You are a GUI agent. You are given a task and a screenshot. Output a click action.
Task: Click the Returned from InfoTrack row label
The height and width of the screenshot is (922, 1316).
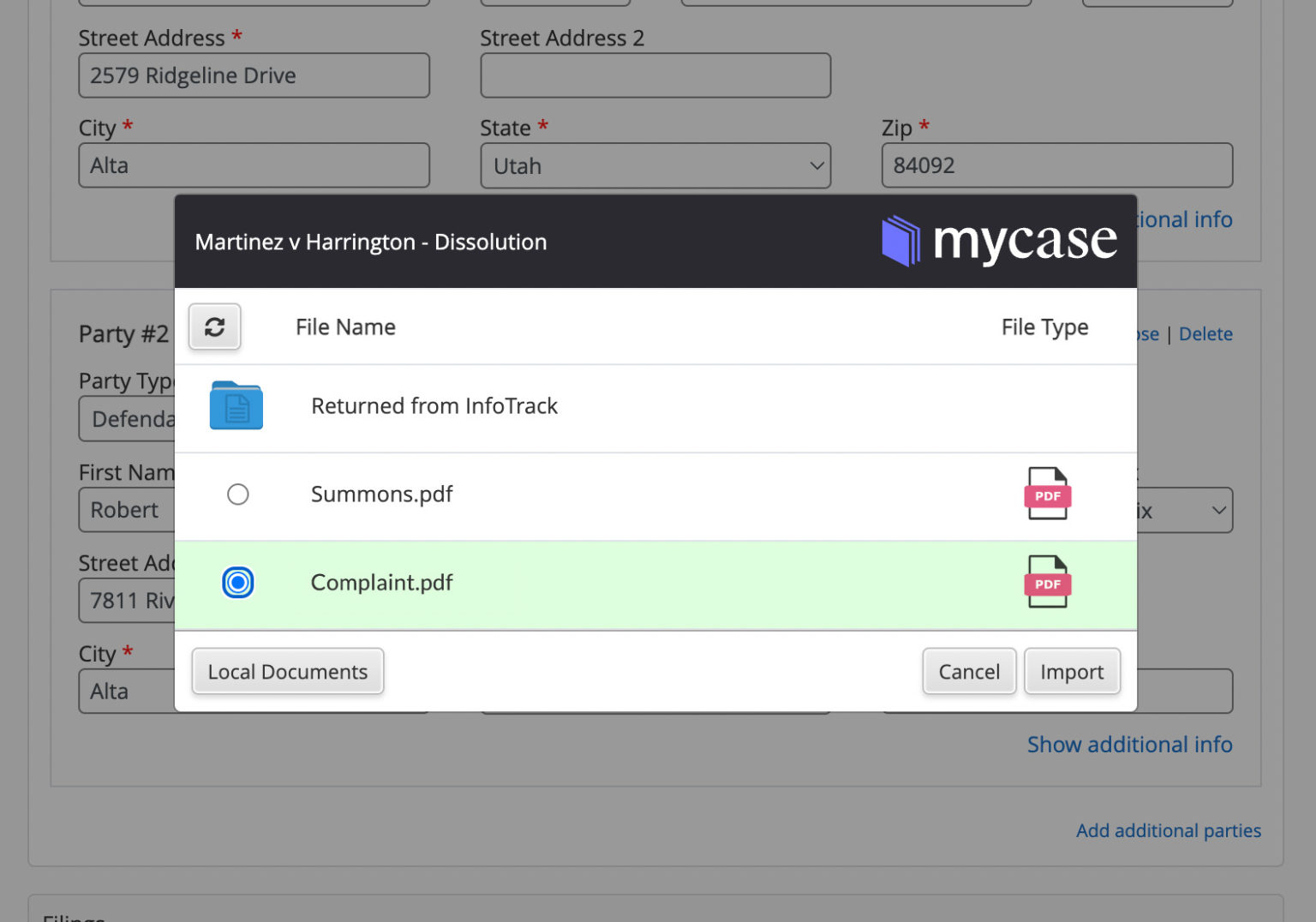pyautogui.click(x=434, y=406)
